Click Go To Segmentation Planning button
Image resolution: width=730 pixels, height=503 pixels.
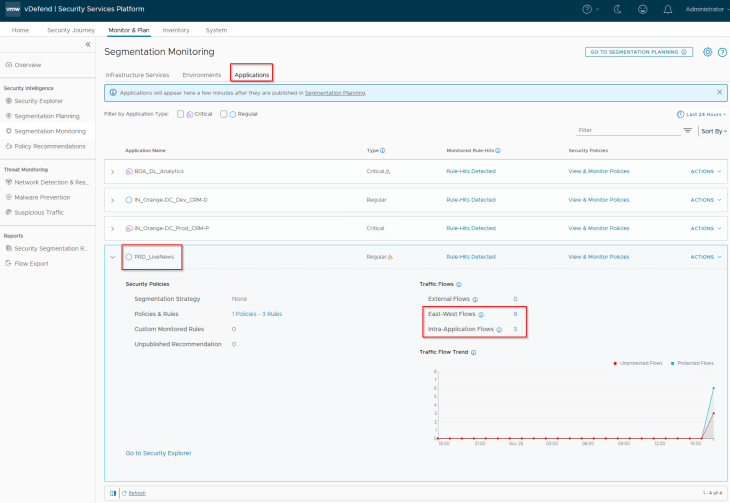click(x=638, y=52)
